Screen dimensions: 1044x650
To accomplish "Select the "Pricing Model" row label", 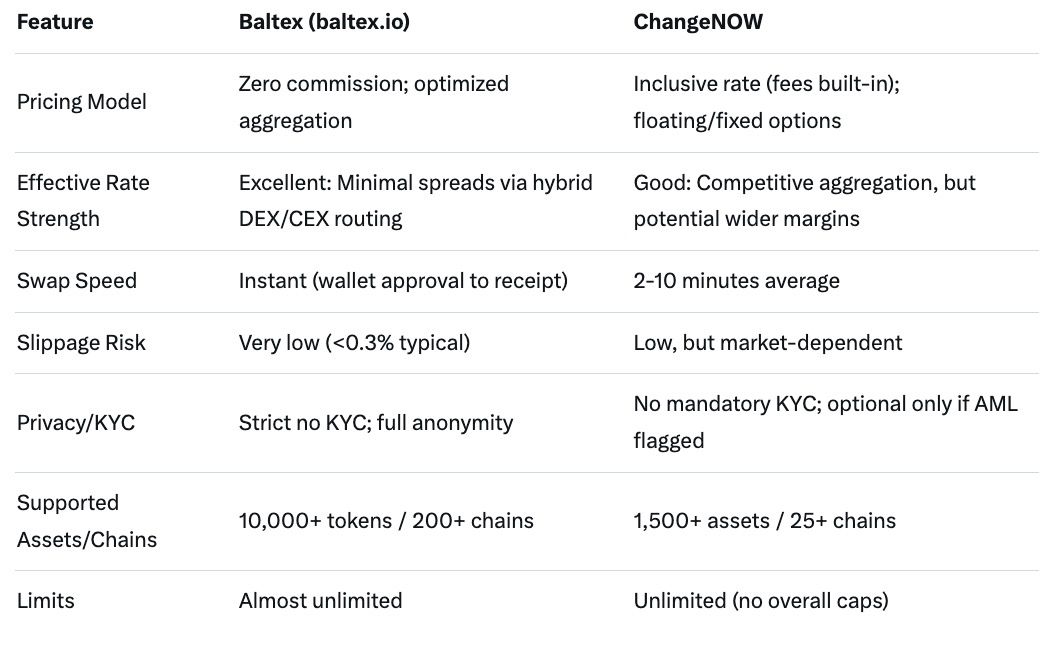I will pyautogui.click(x=82, y=102).
